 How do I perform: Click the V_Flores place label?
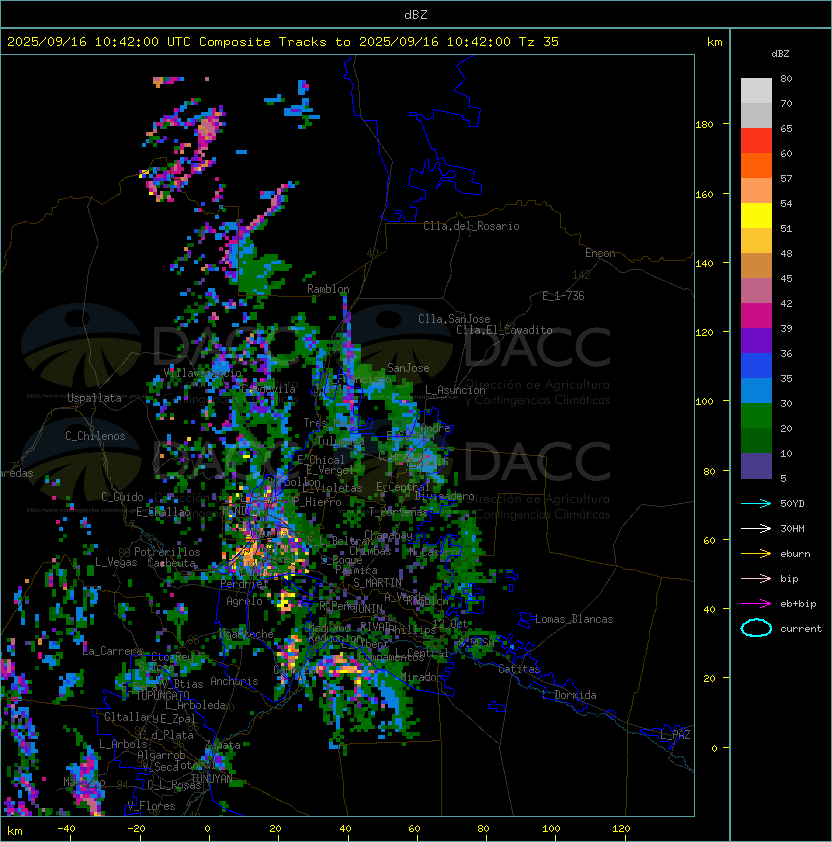pos(151,806)
